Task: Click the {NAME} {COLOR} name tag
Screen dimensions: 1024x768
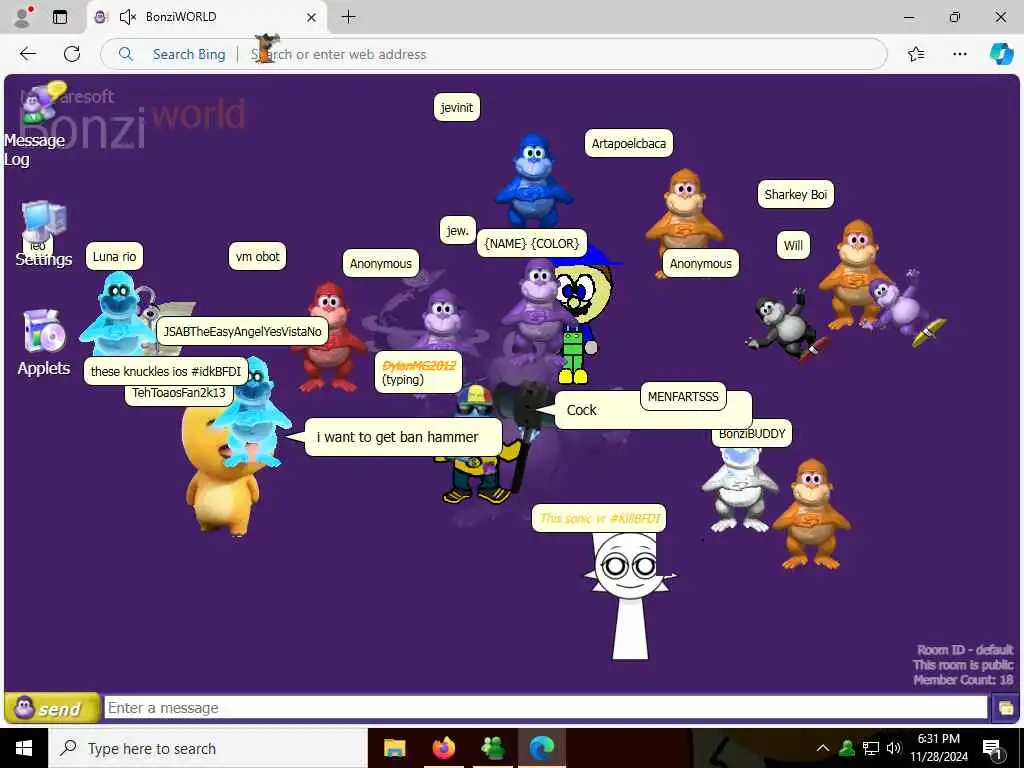Action: (532, 243)
